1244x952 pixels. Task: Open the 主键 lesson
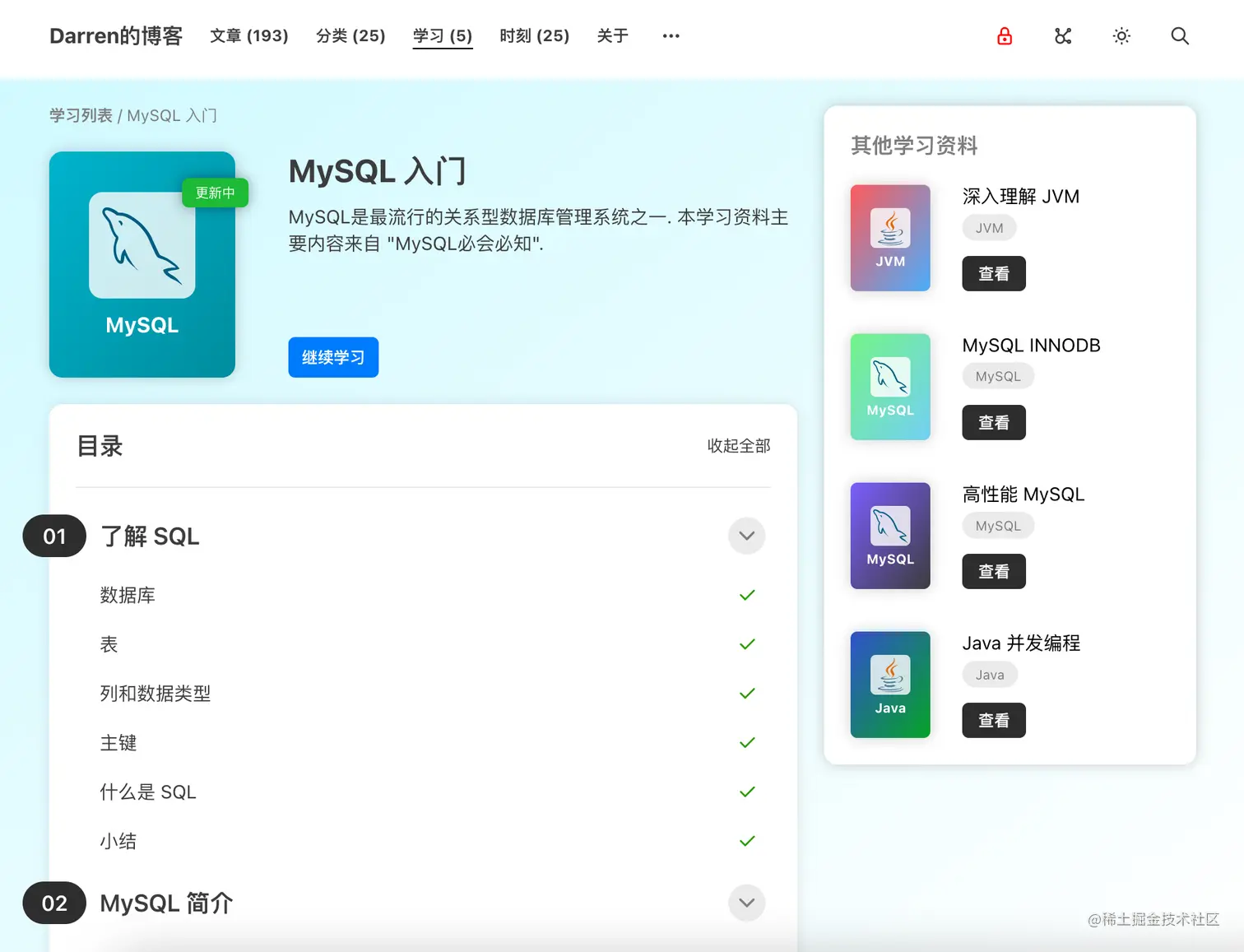click(118, 743)
